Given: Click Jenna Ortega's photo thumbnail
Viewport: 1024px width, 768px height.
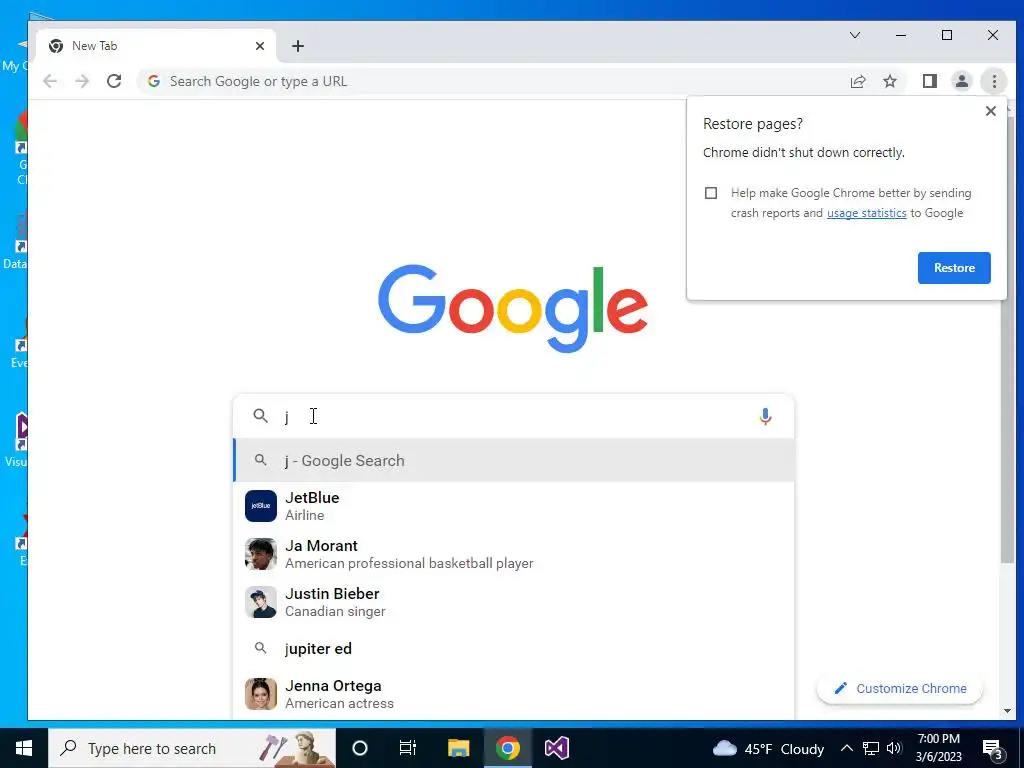Looking at the screenshot, I should point(261,694).
